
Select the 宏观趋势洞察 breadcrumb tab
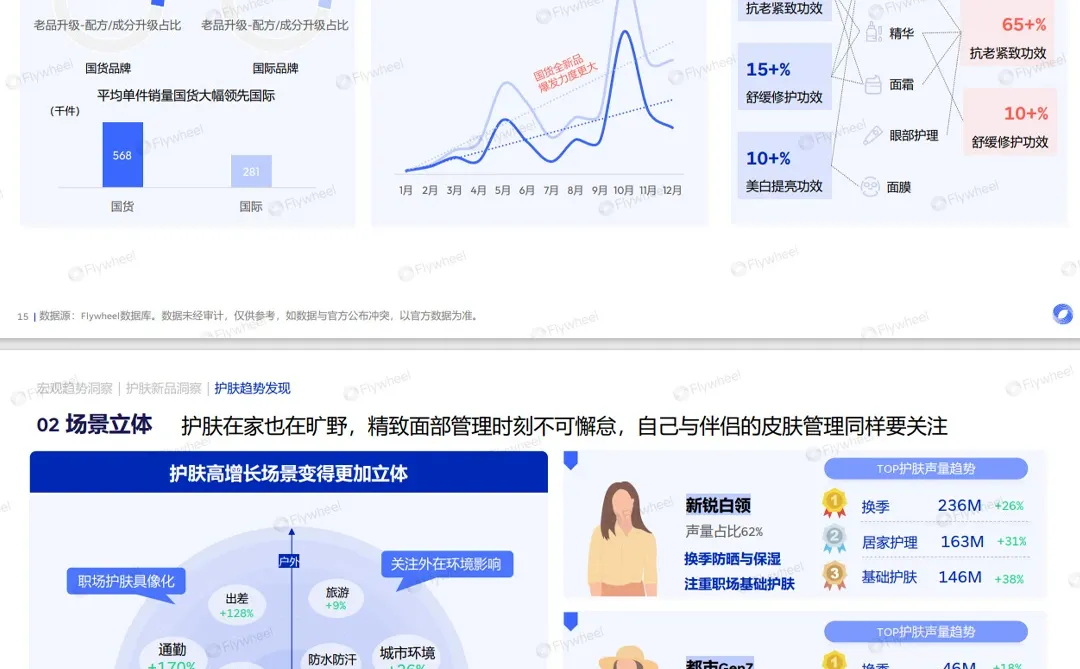[74, 389]
